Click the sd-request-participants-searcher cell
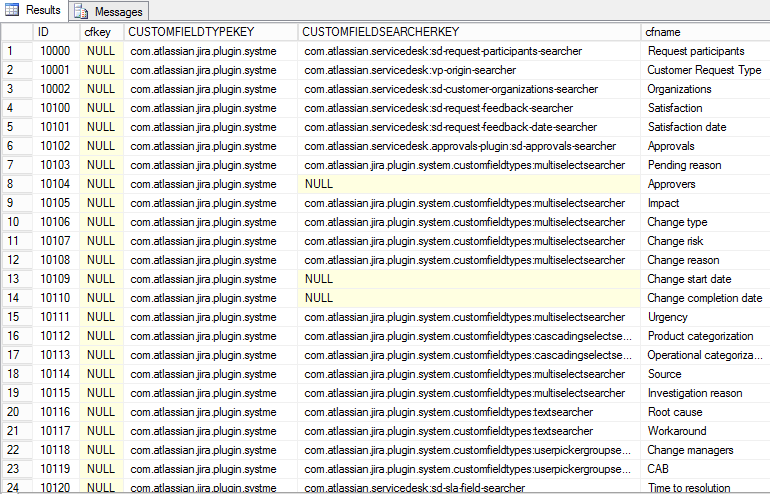The image size is (770, 494). [469, 51]
